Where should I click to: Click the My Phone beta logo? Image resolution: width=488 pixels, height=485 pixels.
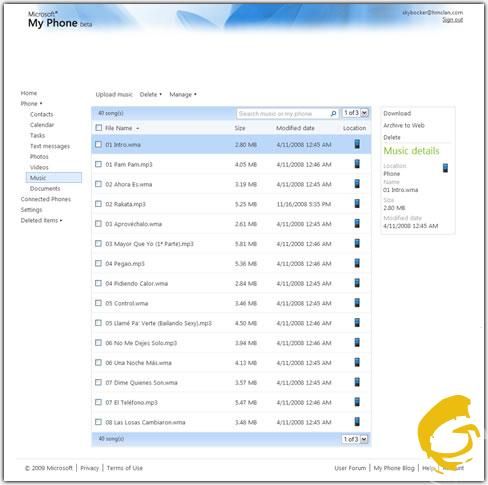(x=60, y=20)
